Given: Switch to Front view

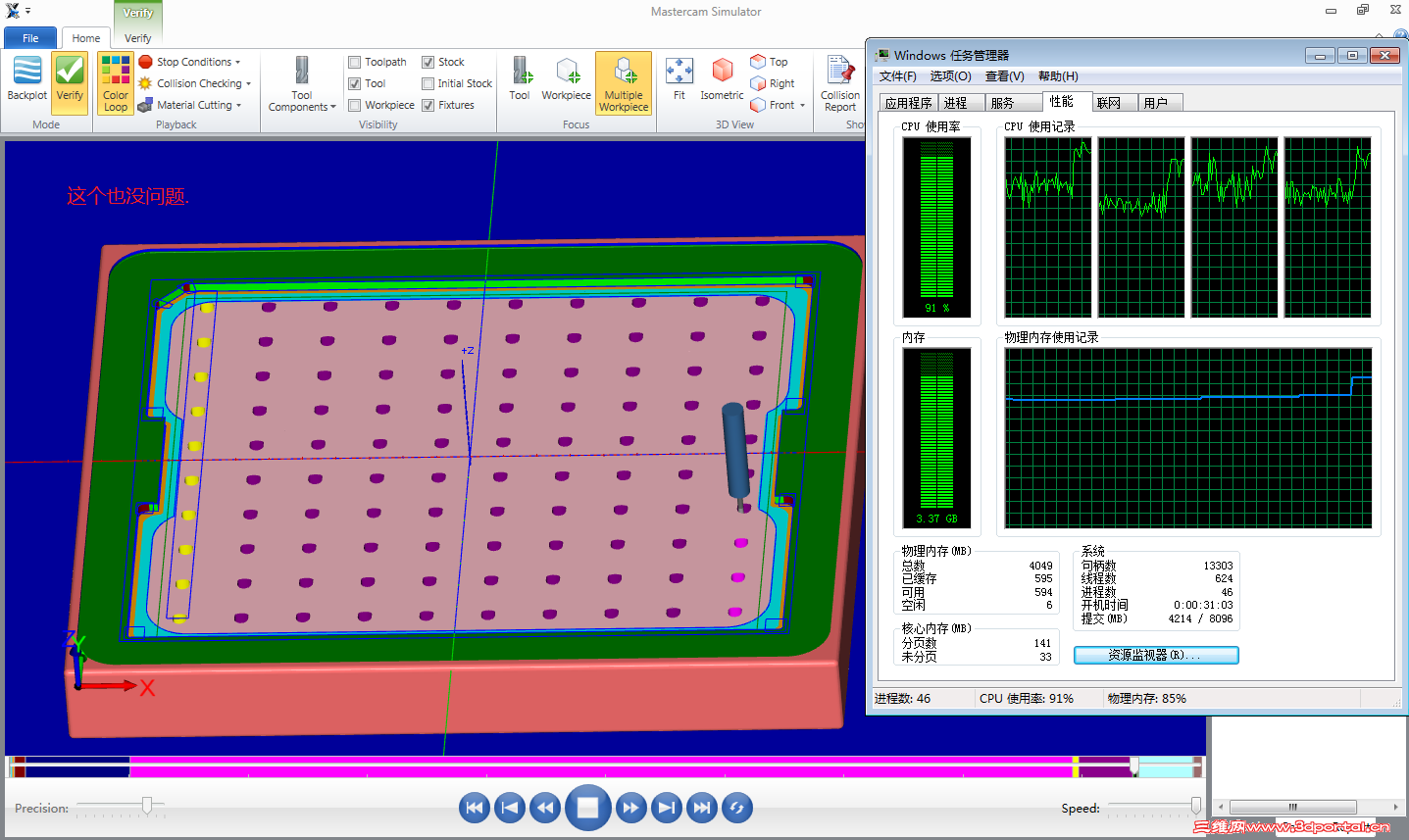Looking at the screenshot, I should tap(773, 105).
